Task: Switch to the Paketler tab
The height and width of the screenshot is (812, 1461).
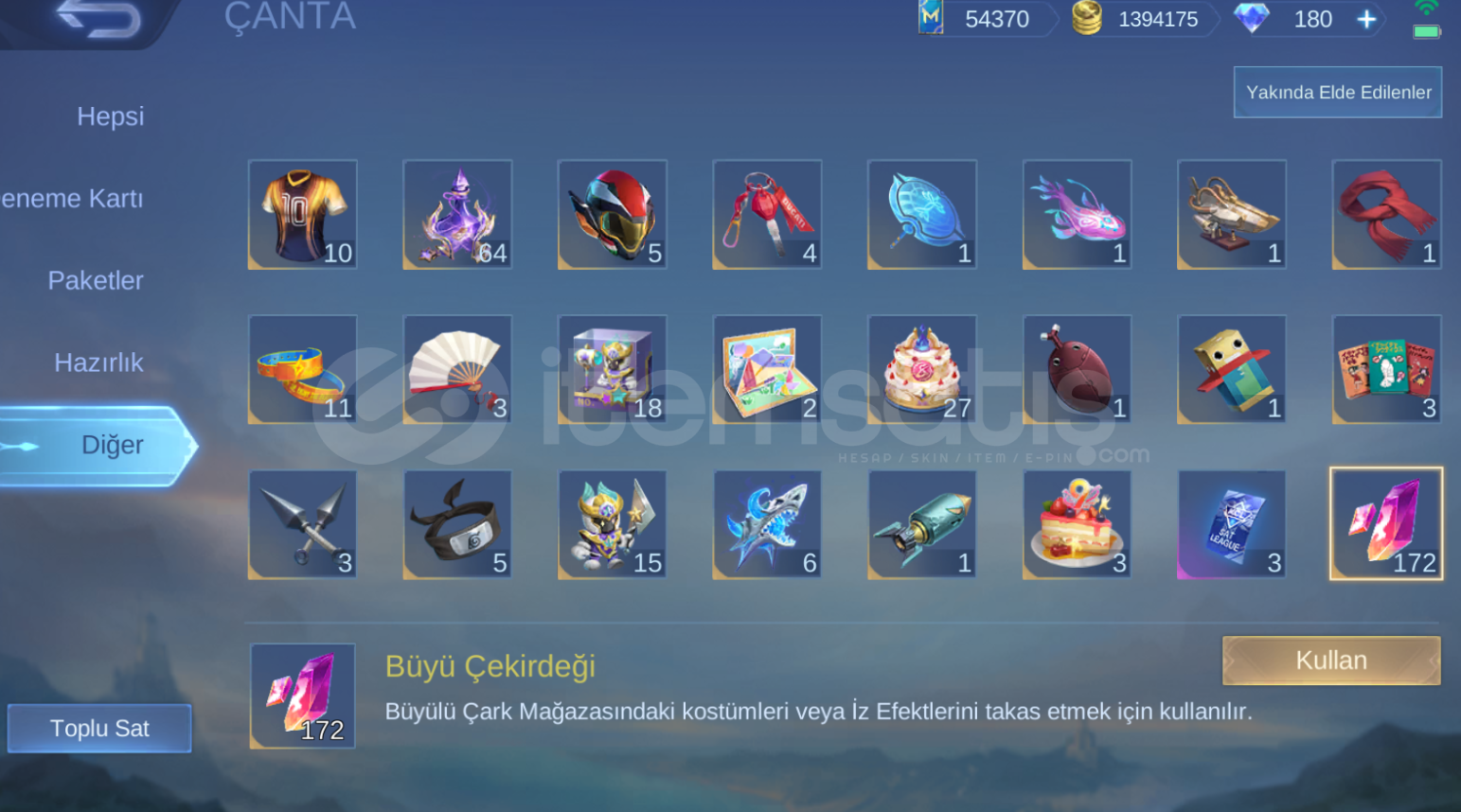Action: click(95, 280)
